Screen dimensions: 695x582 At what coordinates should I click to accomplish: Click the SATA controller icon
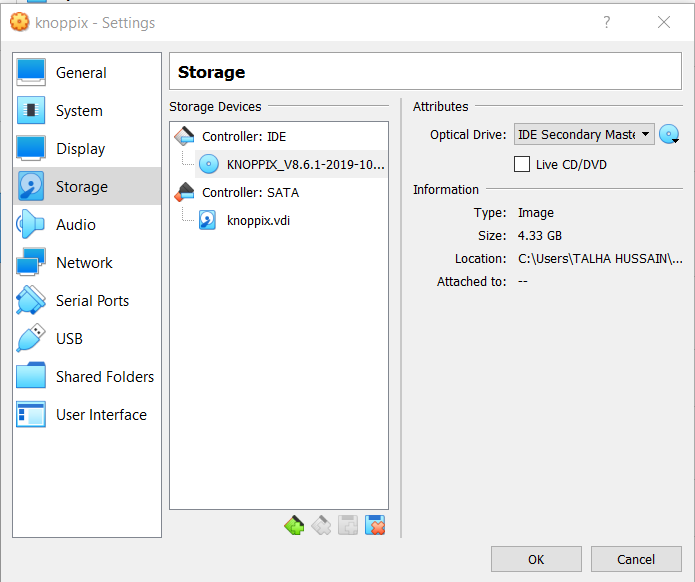pyautogui.click(x=185, y=192)
